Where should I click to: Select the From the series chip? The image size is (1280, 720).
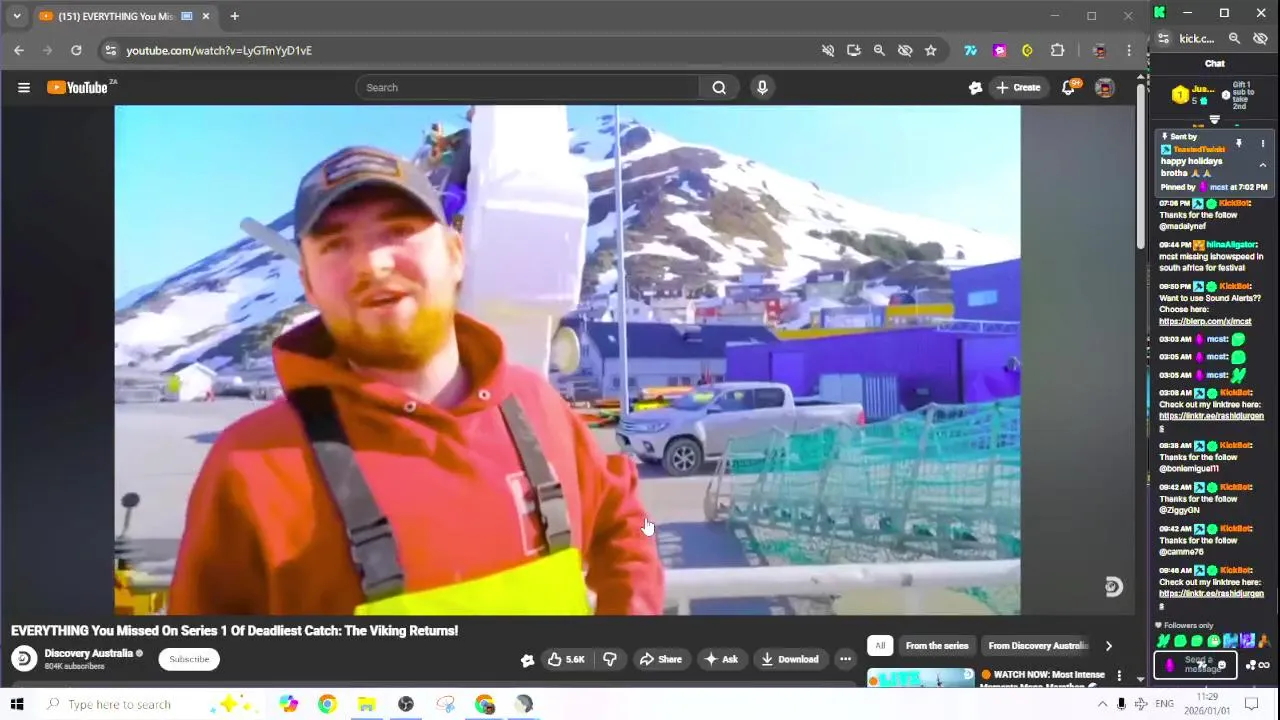click(937, 646)
